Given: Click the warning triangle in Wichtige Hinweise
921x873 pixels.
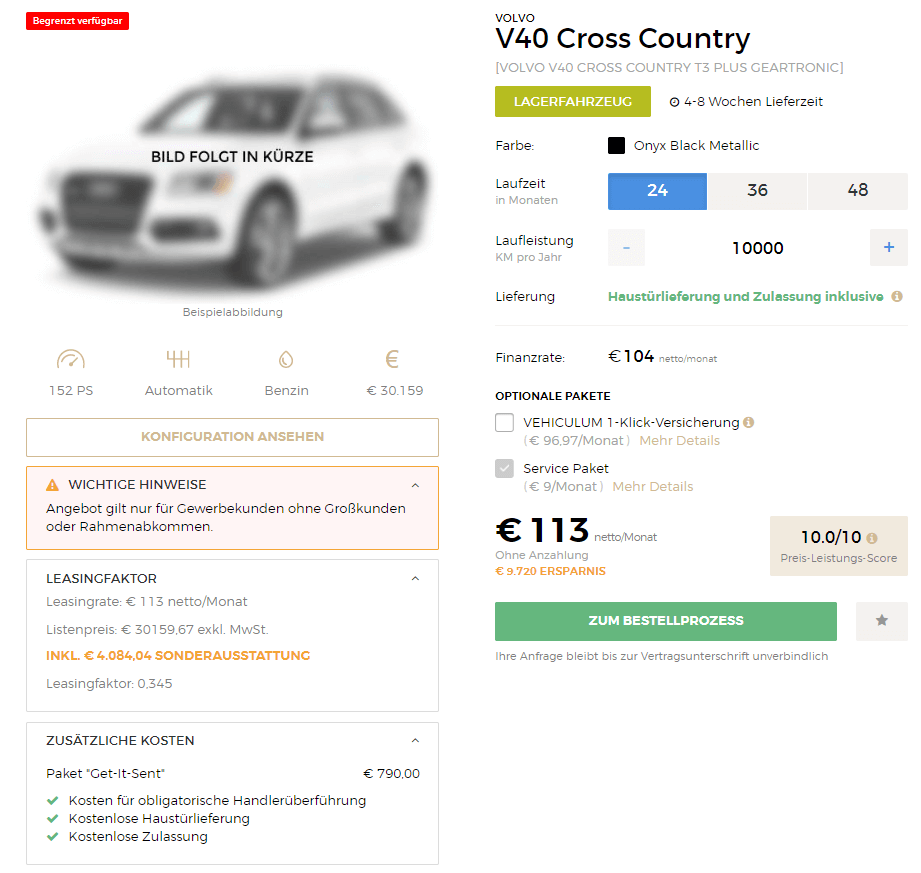Looking at the screenshot, I should [x=53, y=485].
